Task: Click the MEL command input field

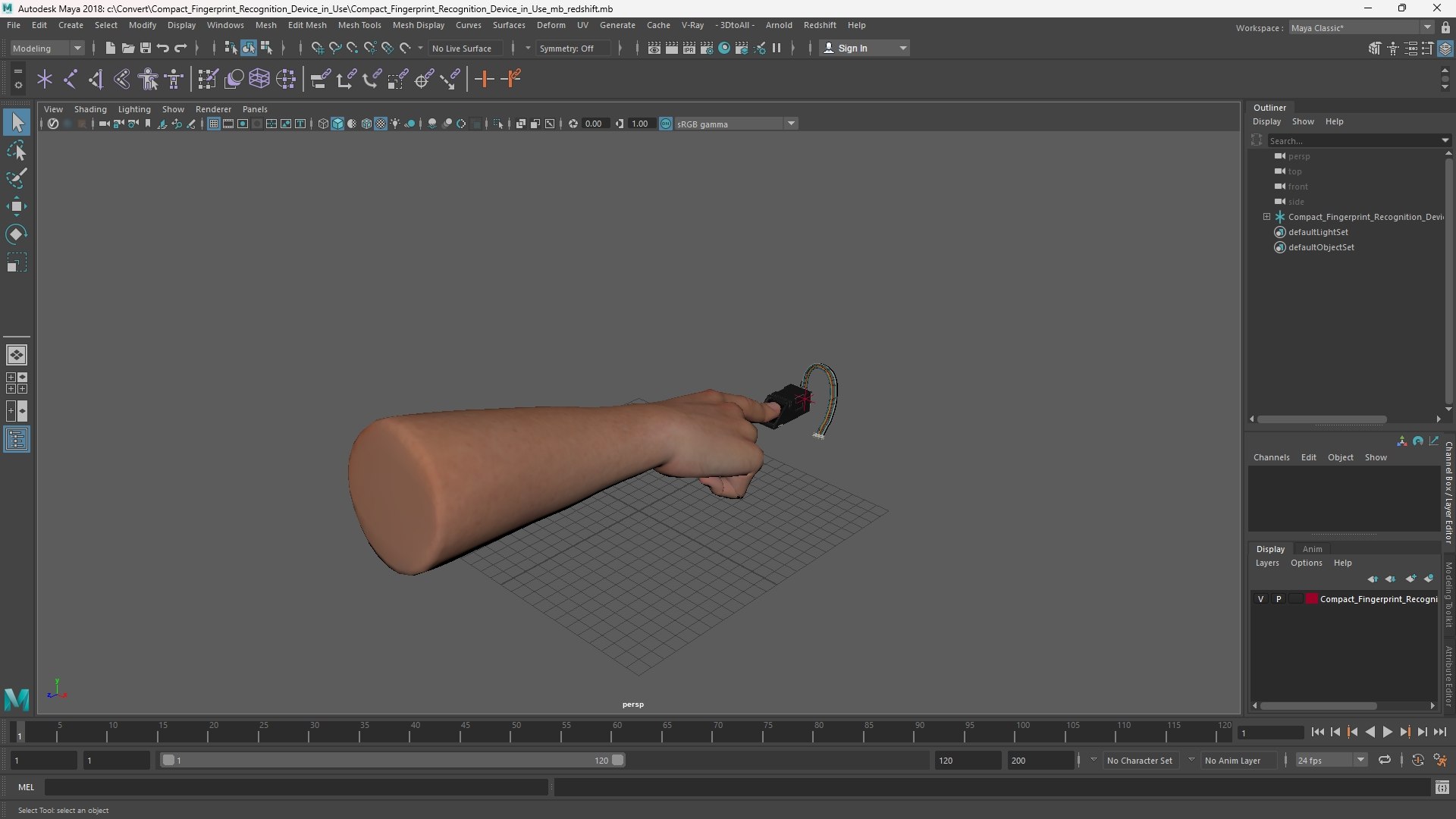Action: [296, 787]
